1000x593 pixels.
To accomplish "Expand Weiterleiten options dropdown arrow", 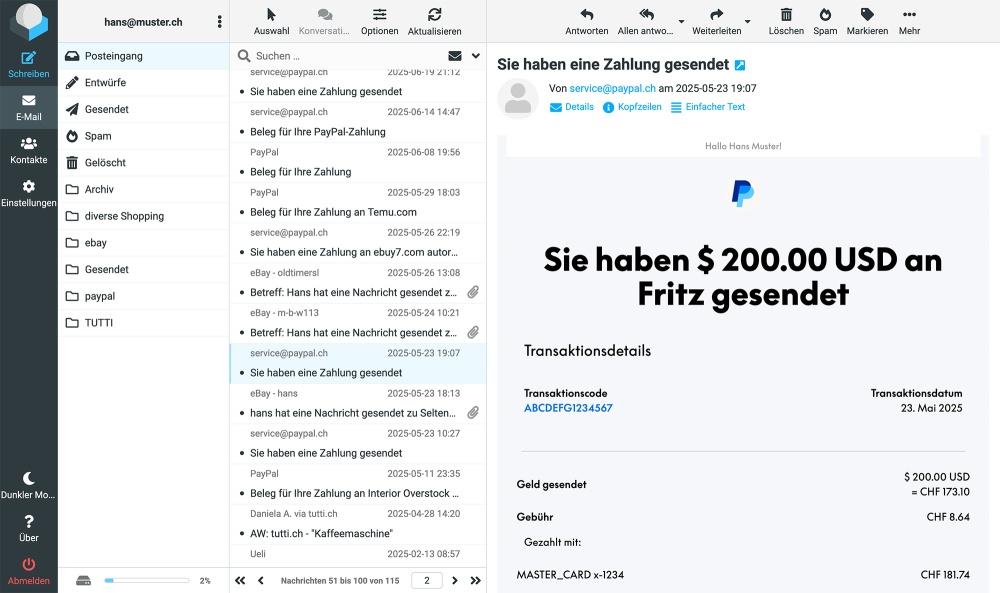I will (x=747, y=22).
